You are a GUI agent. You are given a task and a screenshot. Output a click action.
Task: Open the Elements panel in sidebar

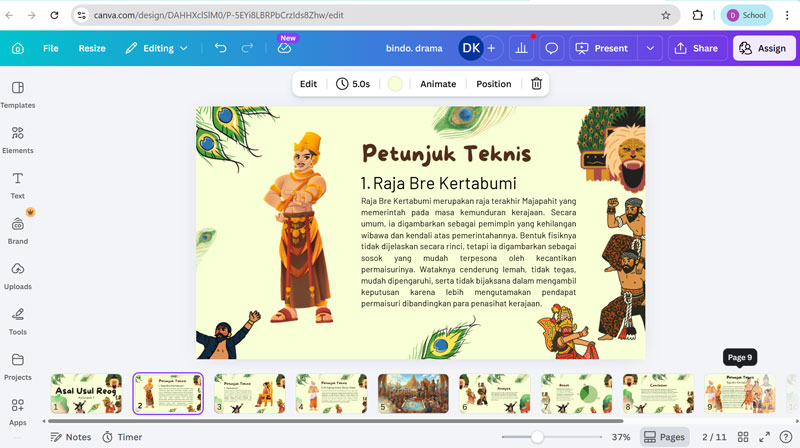tap(18, 139)
